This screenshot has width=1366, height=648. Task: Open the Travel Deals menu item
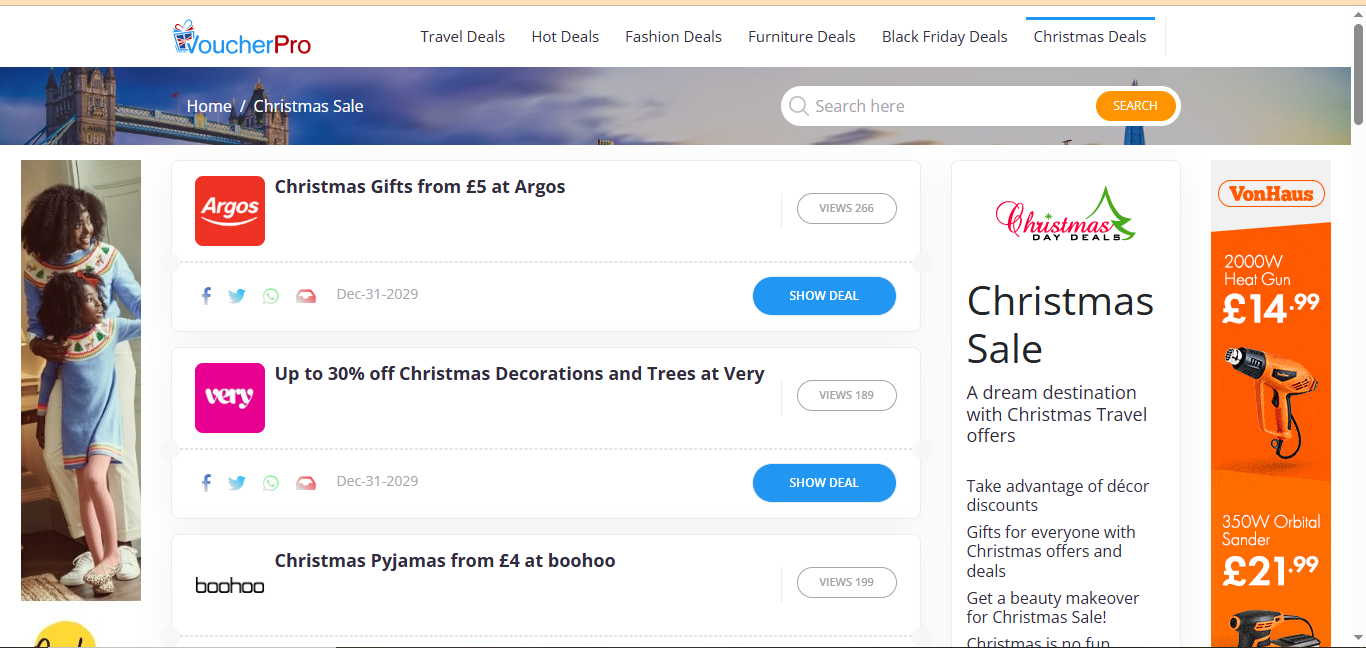click(462, 37)
